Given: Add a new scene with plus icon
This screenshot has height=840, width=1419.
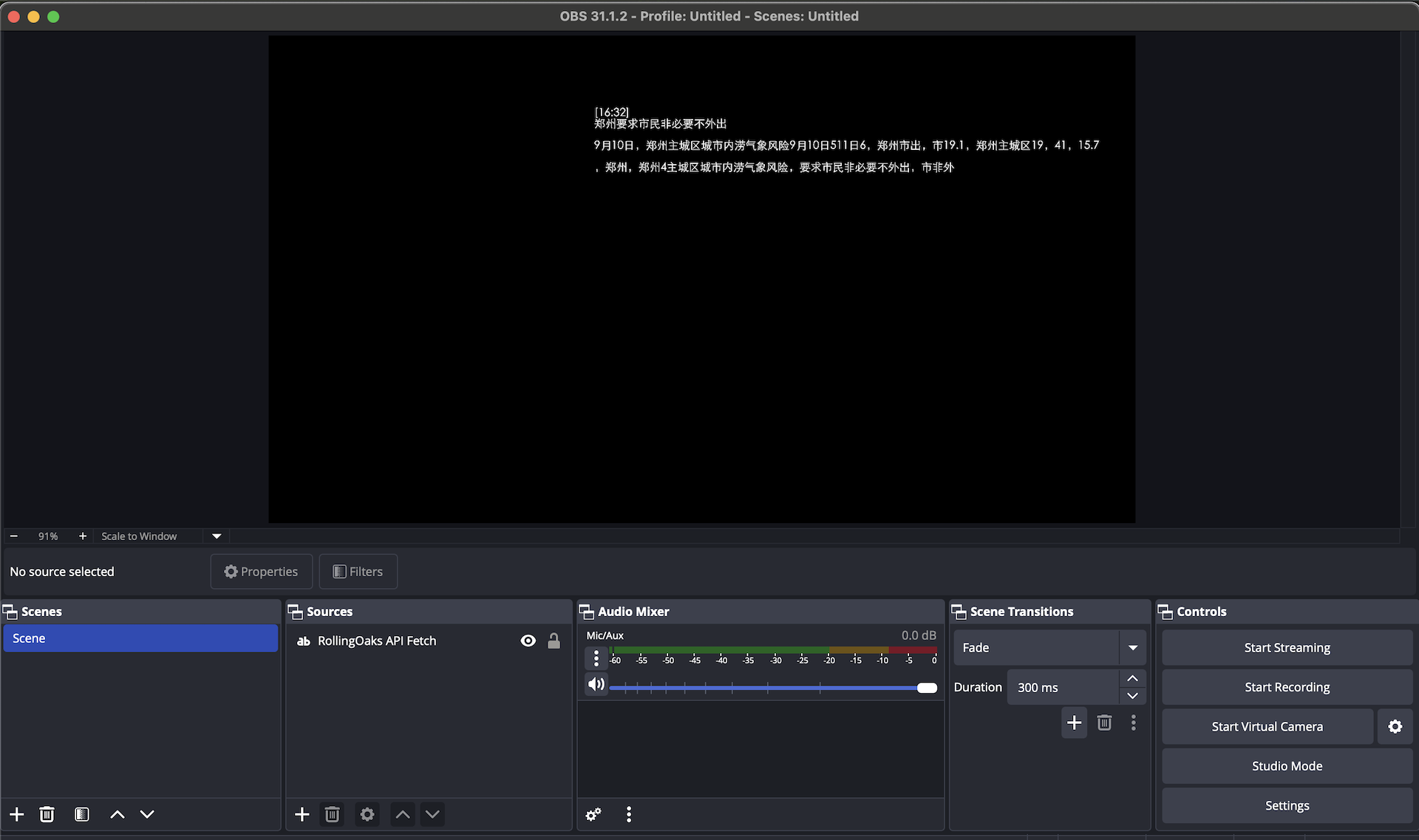Looking at the screenshot, I should point(16,814).
